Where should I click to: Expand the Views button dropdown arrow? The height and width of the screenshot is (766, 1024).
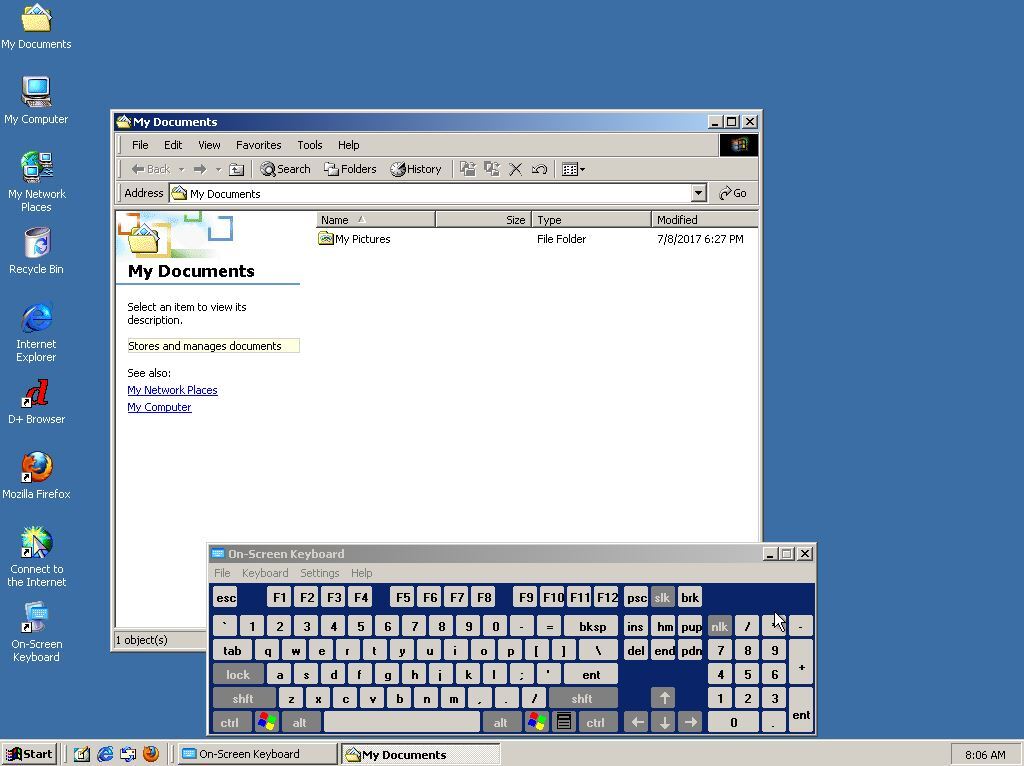584,169
